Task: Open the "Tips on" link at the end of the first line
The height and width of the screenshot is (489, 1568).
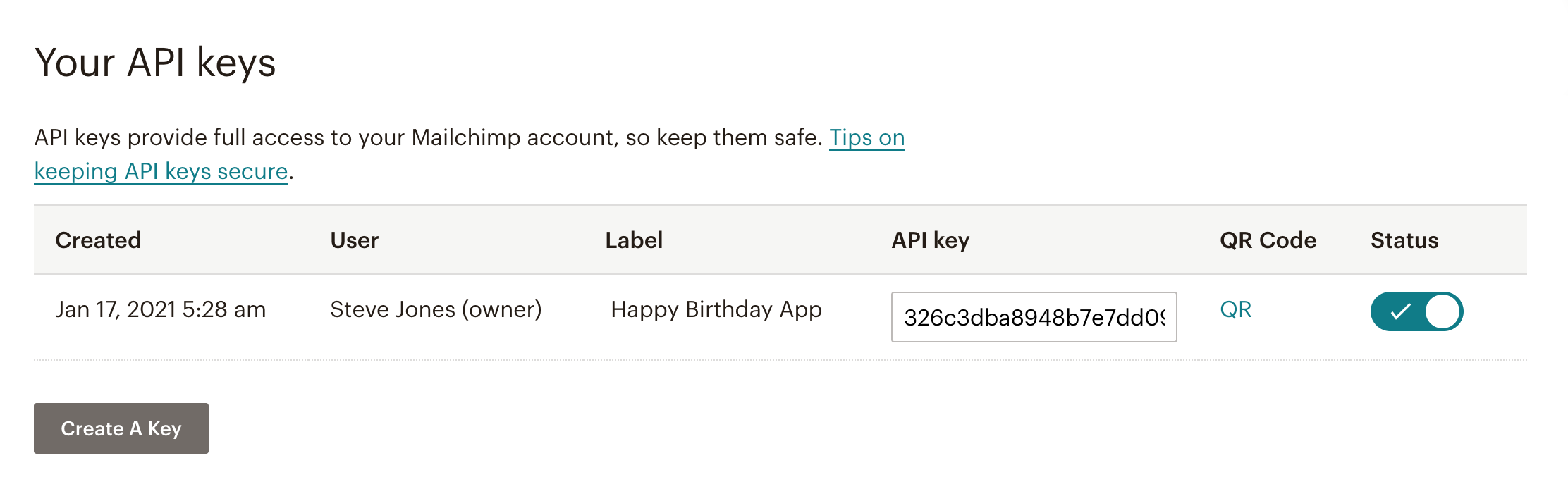Action: [x=866, y=137]
